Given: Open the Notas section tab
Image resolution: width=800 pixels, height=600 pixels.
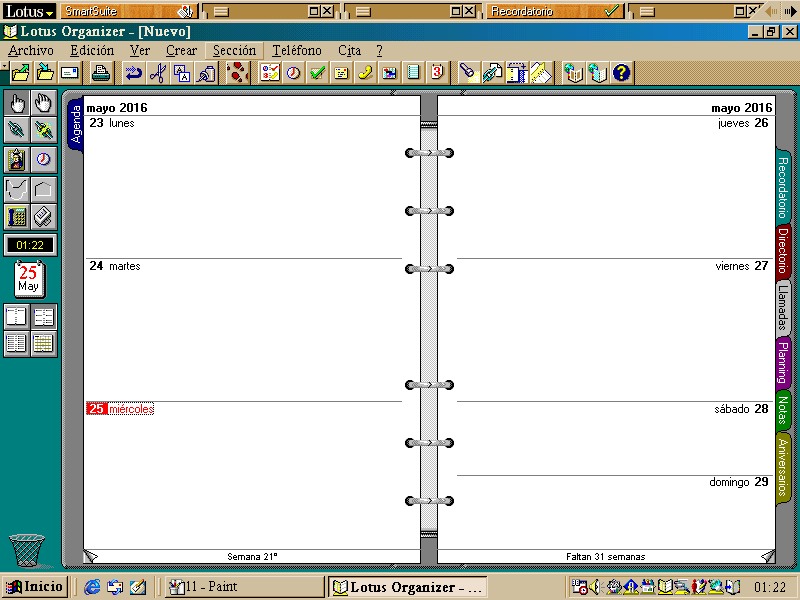Looking at the screenshot, I should (x=783, y=411).
